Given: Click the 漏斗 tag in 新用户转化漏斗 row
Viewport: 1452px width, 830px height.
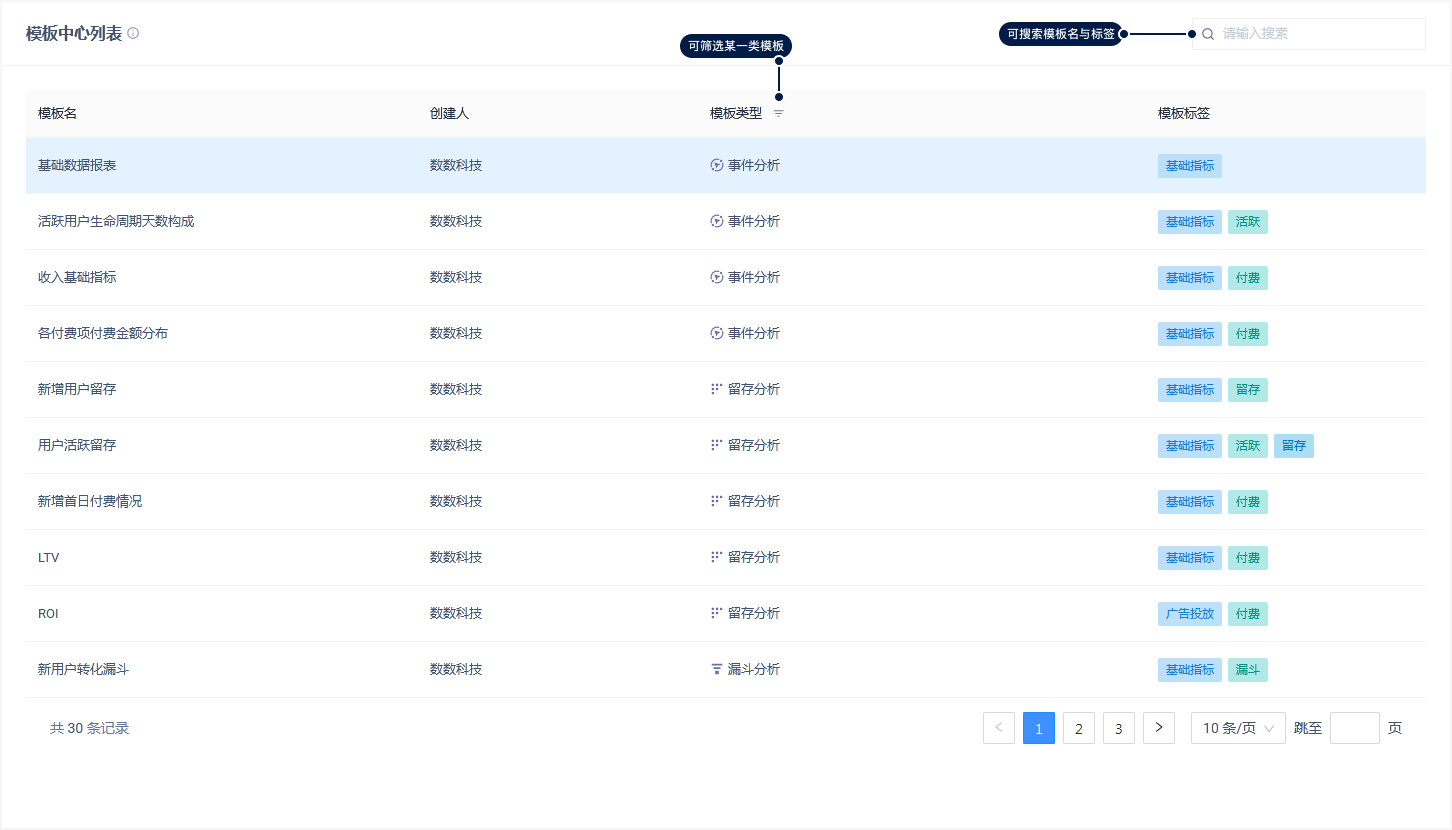Looking at the screenshot, I should coord(1247,670).
